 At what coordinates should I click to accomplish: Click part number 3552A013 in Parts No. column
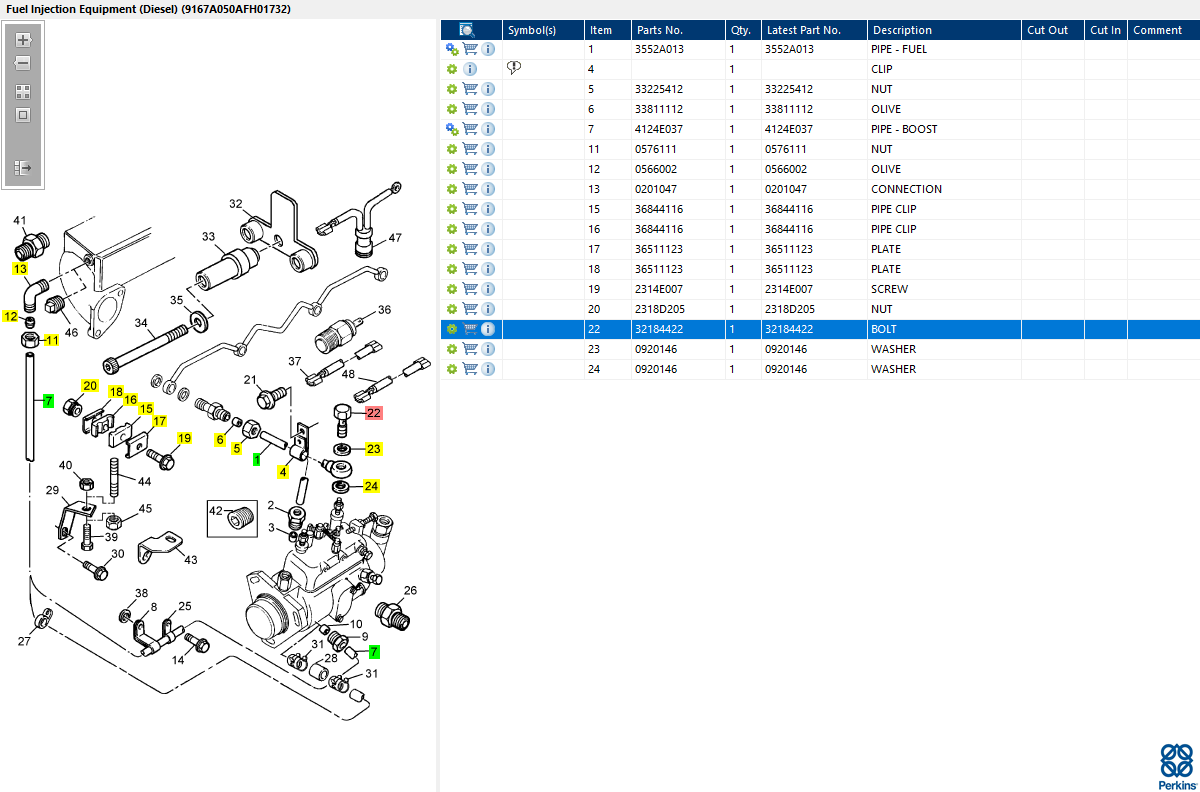point(659,49)
